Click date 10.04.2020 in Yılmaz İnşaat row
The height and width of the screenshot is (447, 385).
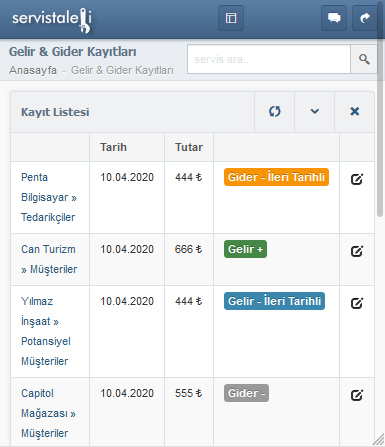[127, 301]
